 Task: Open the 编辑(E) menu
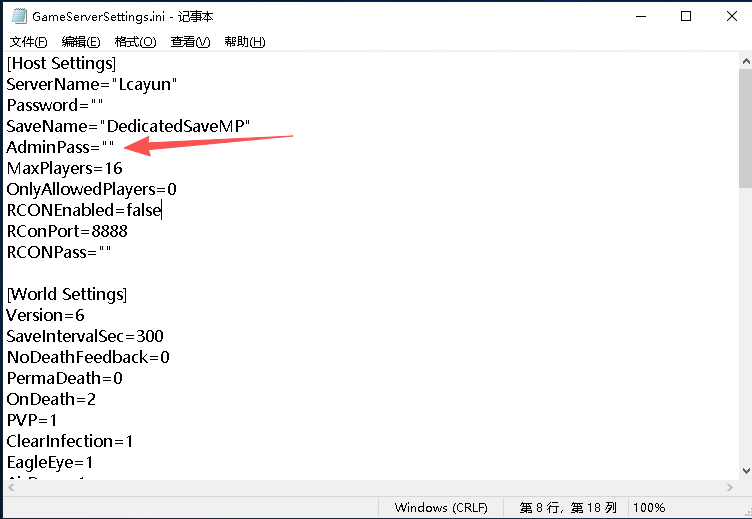[81, 42]
